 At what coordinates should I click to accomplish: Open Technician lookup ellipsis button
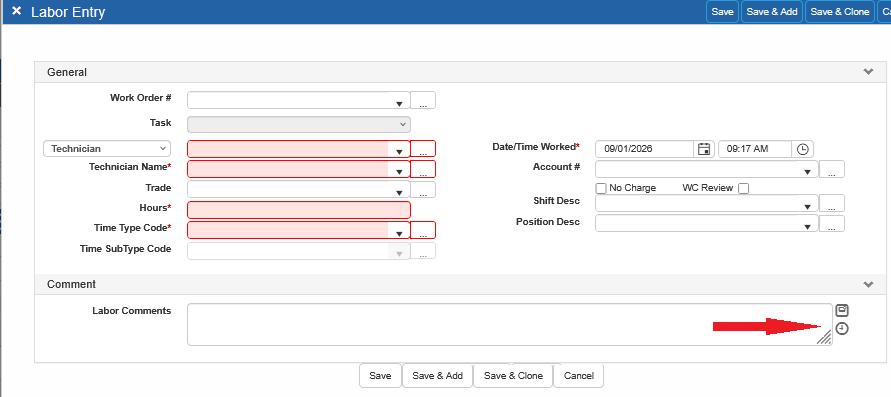pos(423,149)
